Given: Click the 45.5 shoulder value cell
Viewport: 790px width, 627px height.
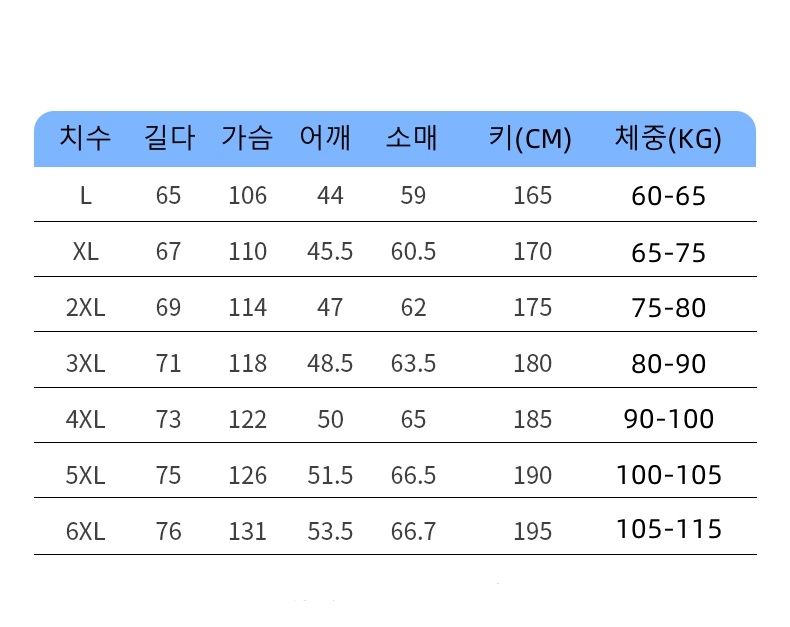Looking at the screenshot, I should 330,251.
